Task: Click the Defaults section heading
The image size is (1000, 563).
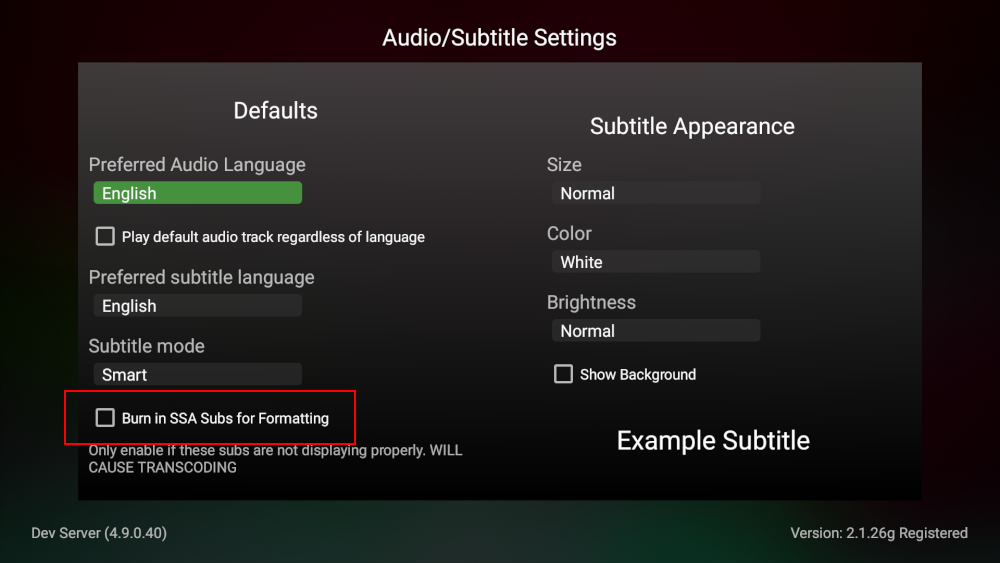Action: (x=275, y=110)
